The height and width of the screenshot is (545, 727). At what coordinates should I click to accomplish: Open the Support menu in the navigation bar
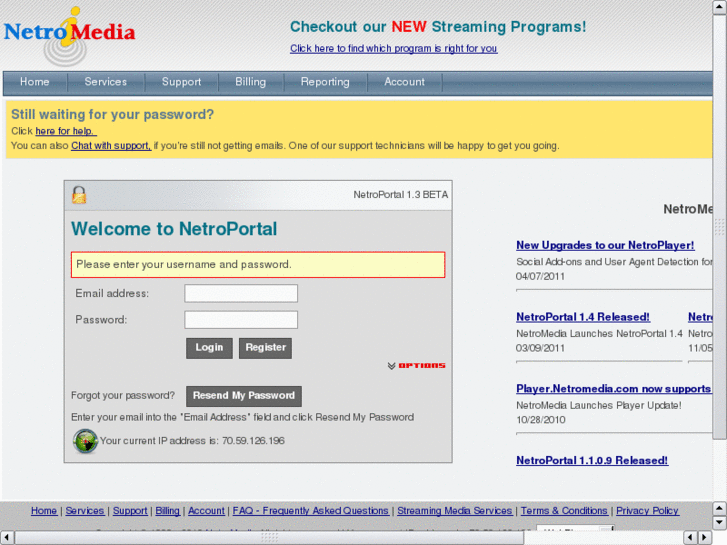[181, 82]
